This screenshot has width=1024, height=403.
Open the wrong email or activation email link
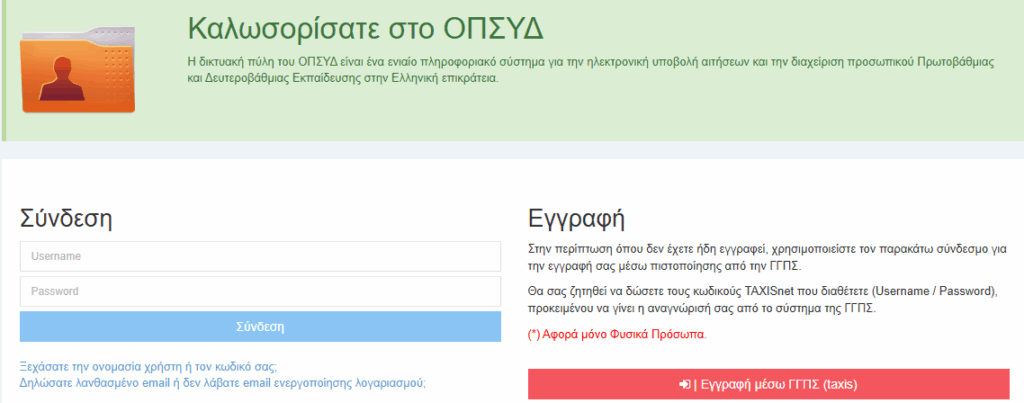(223, 383)
